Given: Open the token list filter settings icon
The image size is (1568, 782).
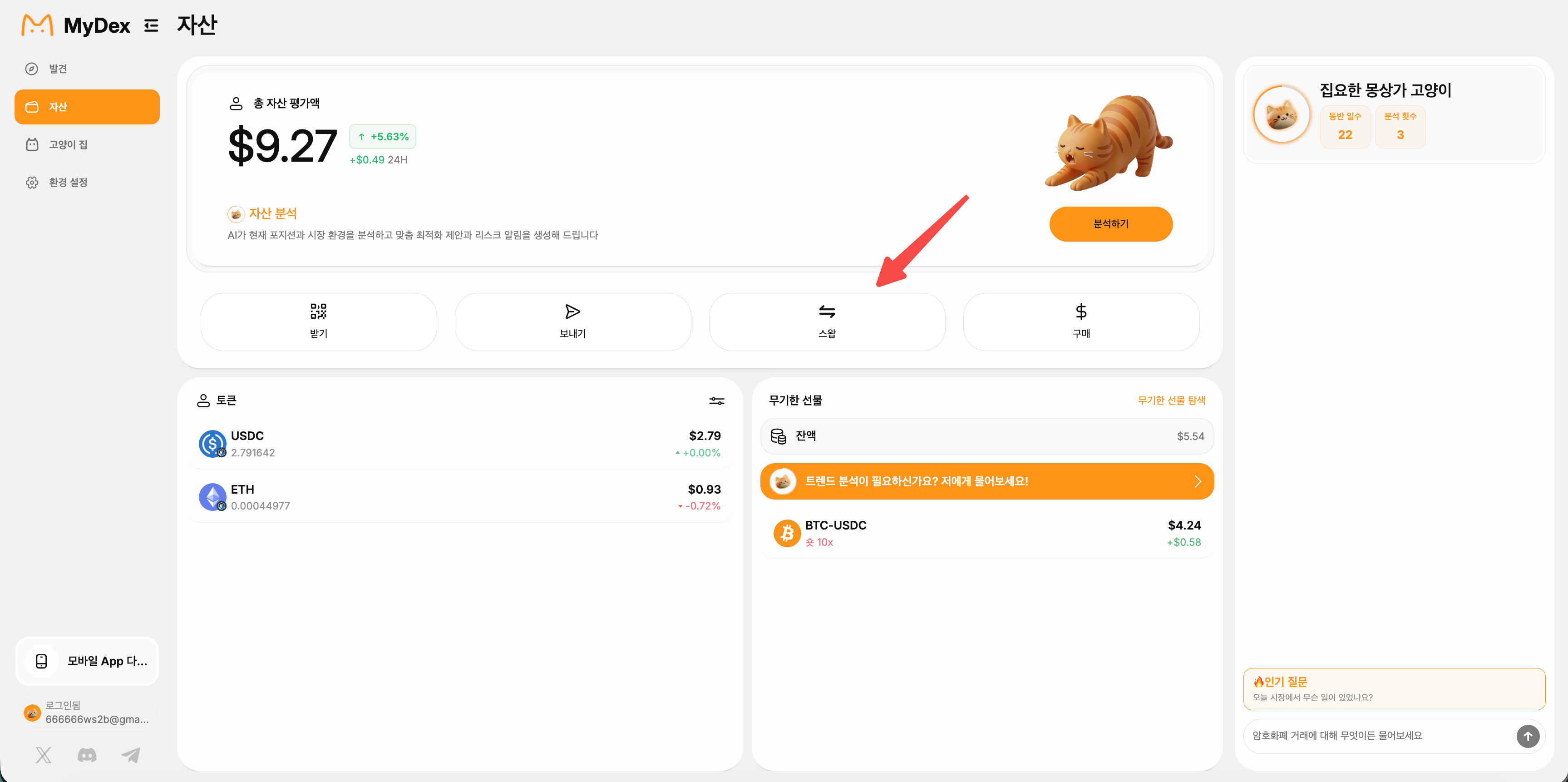Looking at the screenshot, I should coord(716,401).
